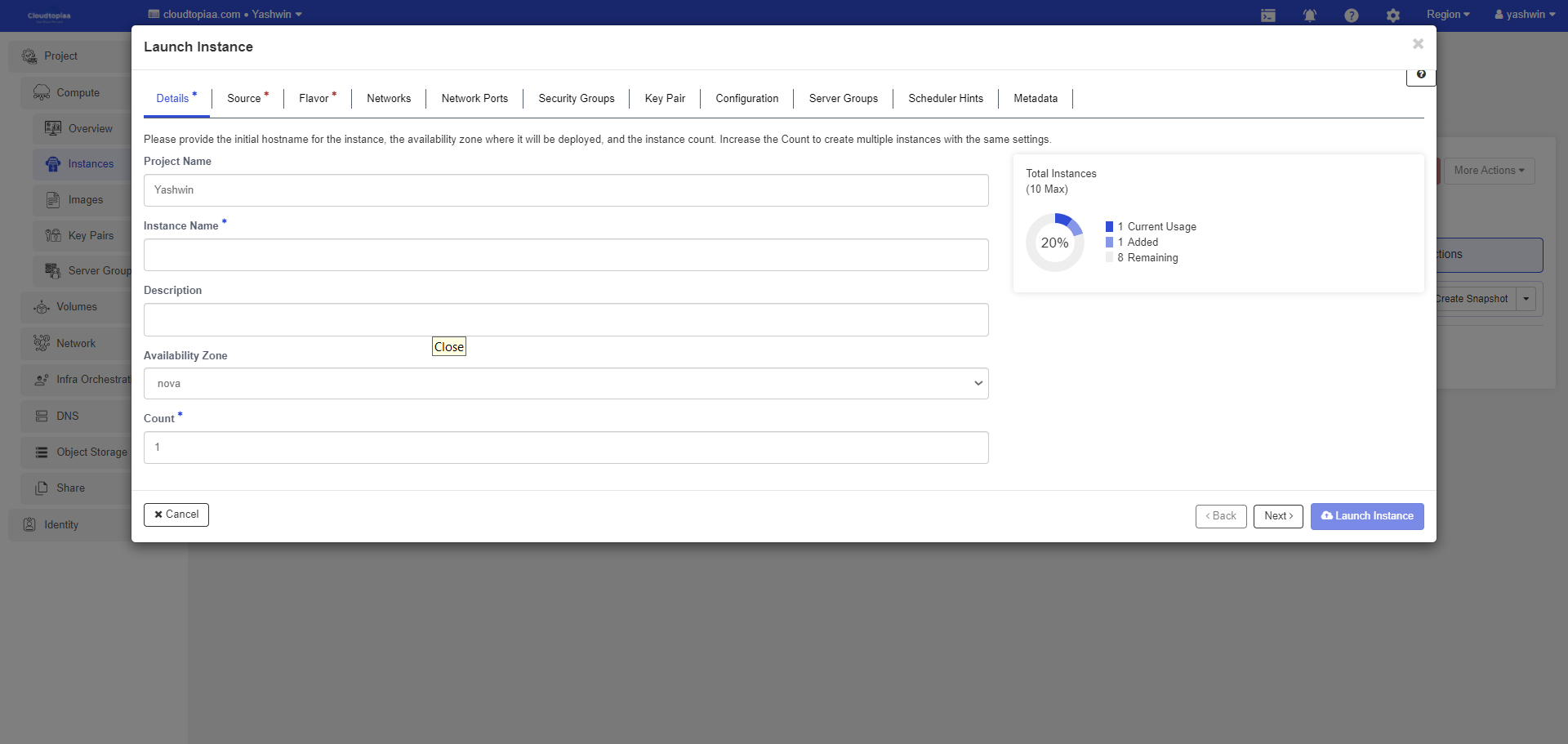1568x744 pixels.
Task: Click the notifications bell icon
Action: [1309, 16]
